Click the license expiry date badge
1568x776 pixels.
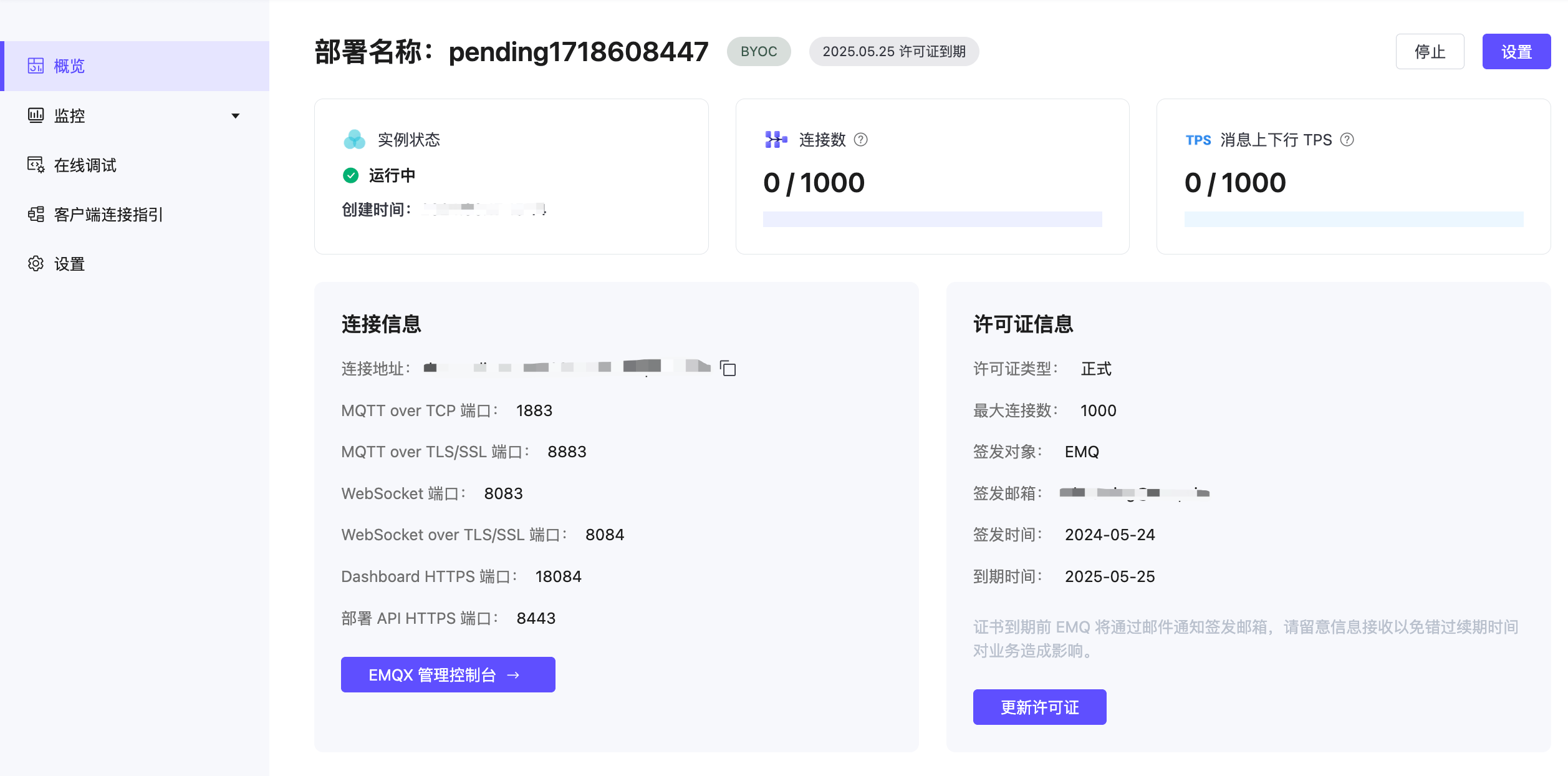pos(893,52)
